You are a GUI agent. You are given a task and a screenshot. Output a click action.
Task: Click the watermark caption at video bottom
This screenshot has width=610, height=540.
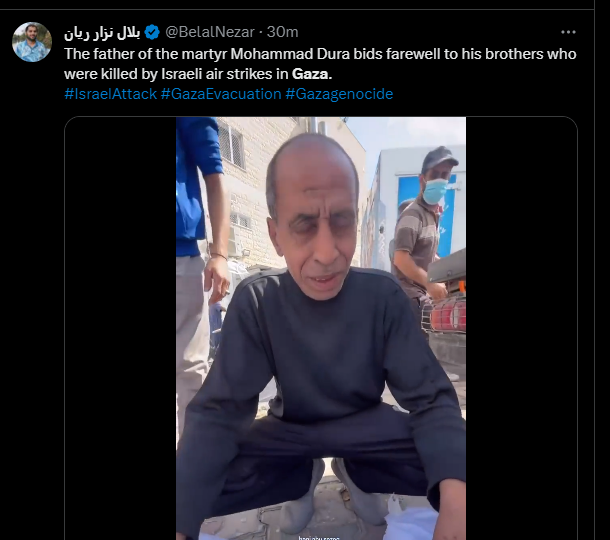pos(319,538)
